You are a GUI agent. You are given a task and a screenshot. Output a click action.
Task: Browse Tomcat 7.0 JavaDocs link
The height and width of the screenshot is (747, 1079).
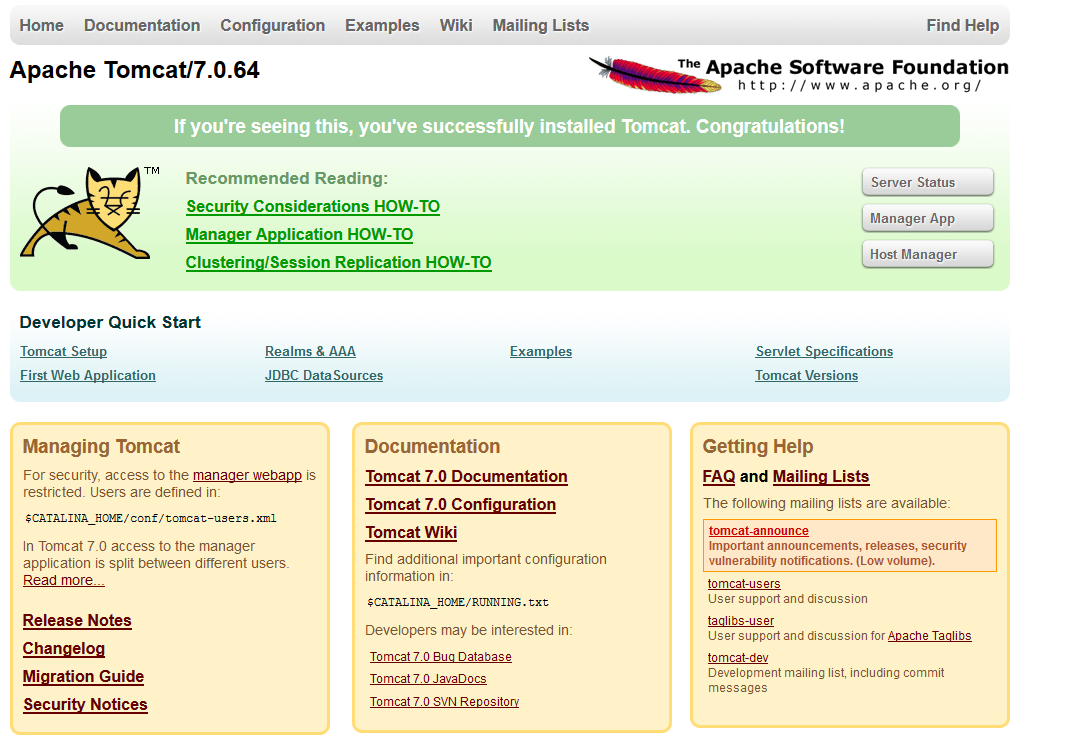click(x=428, y=679)
